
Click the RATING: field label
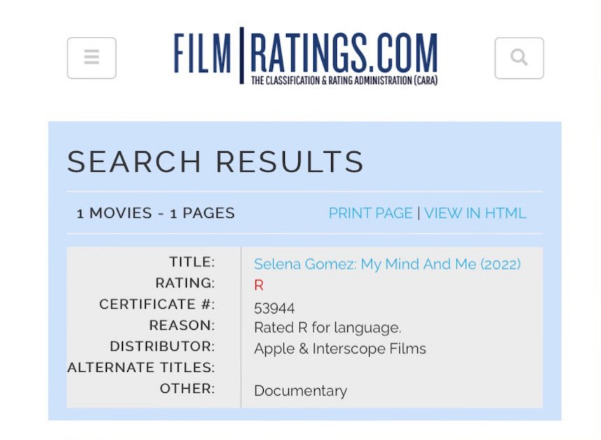(x=185, y=283)
